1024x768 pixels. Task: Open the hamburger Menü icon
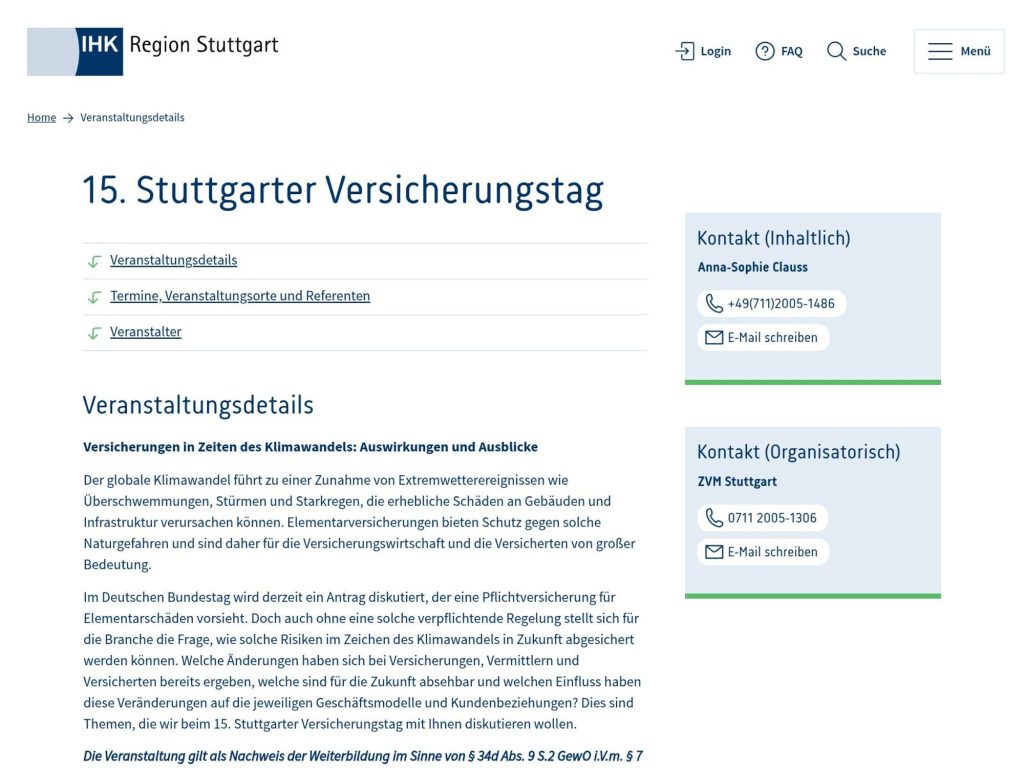coord(941,50)
